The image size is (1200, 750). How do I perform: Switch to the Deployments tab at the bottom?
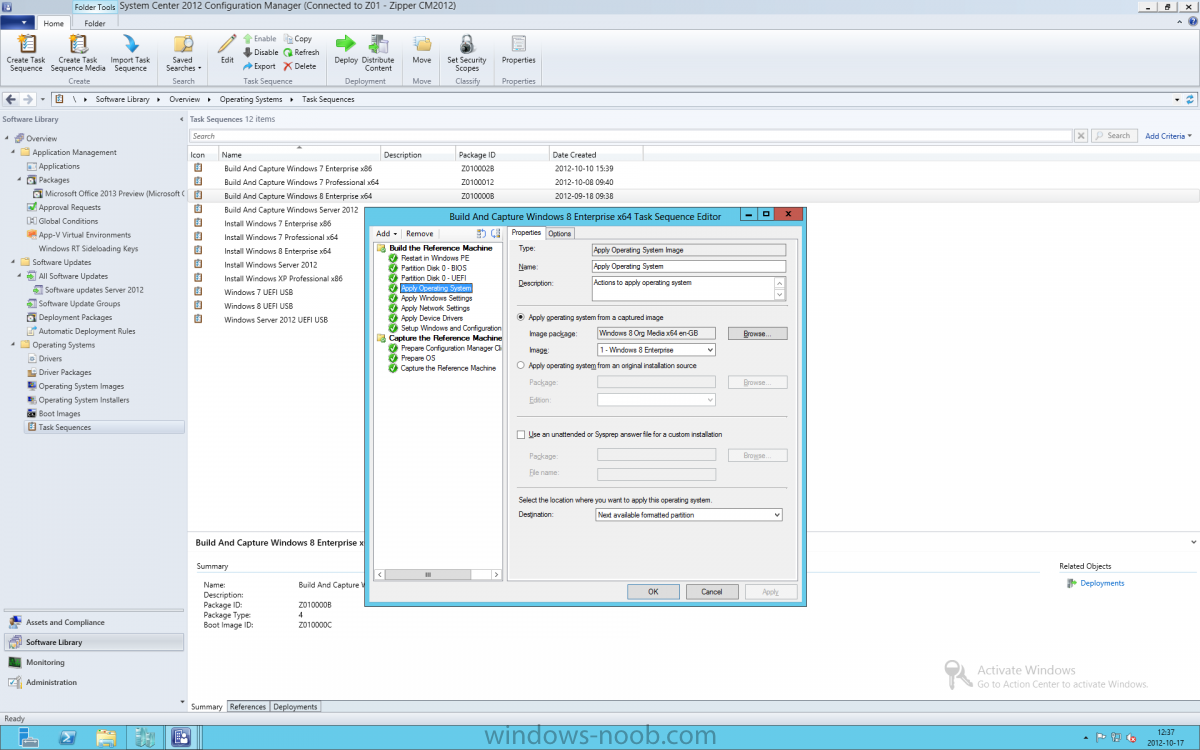click(x=295, y=707)
